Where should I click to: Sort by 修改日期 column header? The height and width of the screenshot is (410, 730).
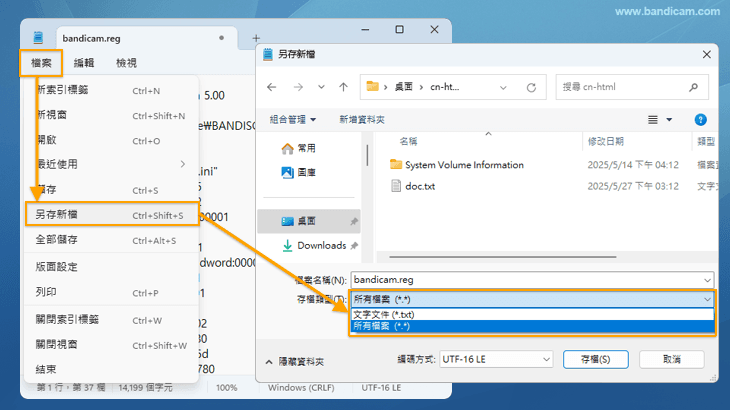pos(605,141)
